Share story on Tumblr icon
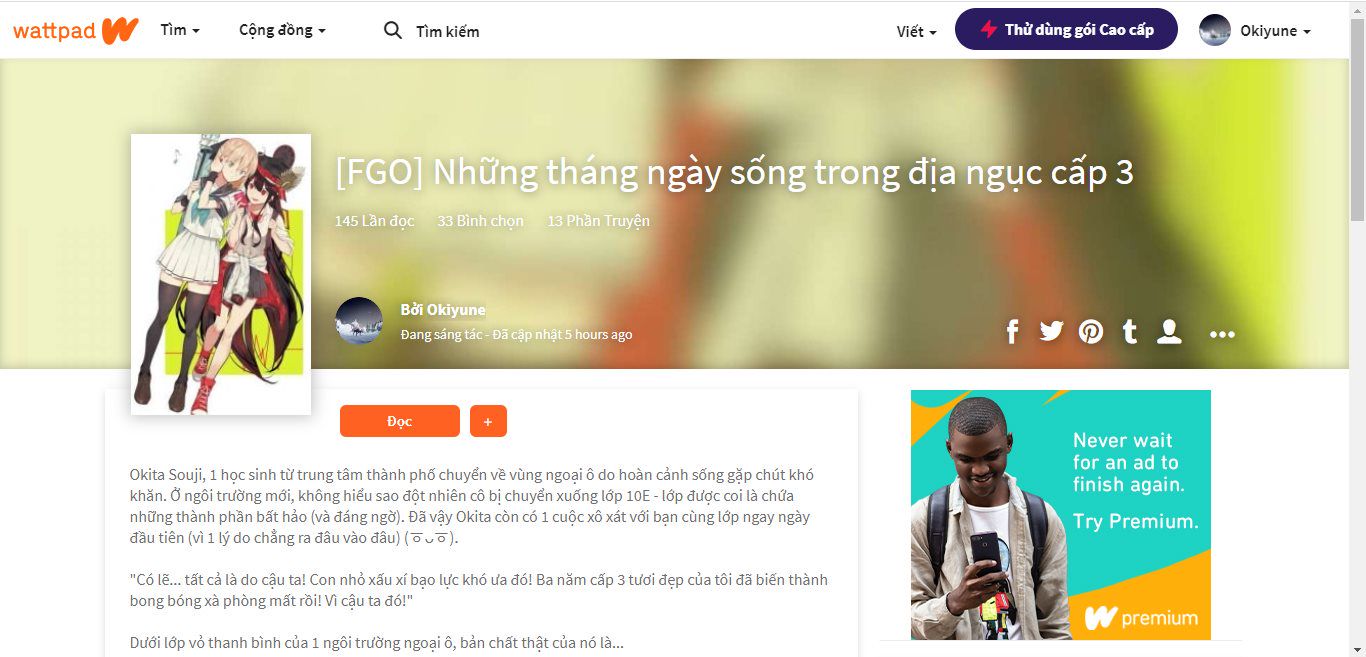The width and height of the screenshot is (1366, 657). click(1130, 332)
